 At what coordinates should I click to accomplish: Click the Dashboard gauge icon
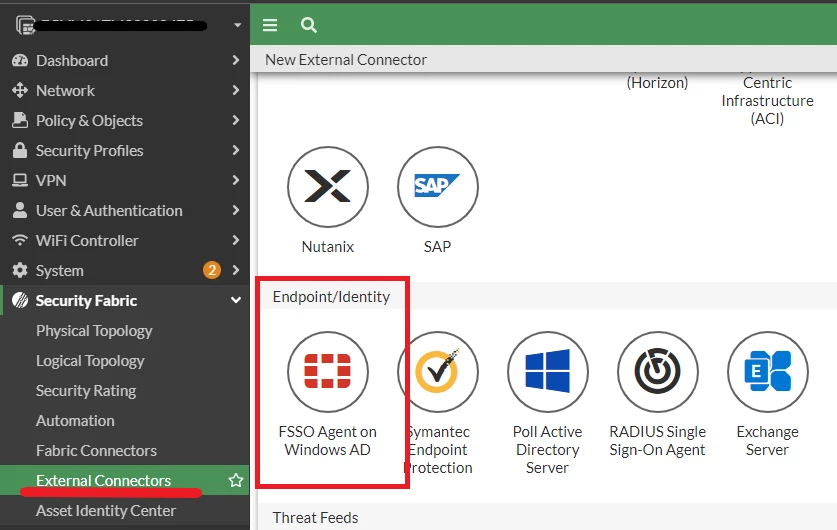click(x=20, y=60)
